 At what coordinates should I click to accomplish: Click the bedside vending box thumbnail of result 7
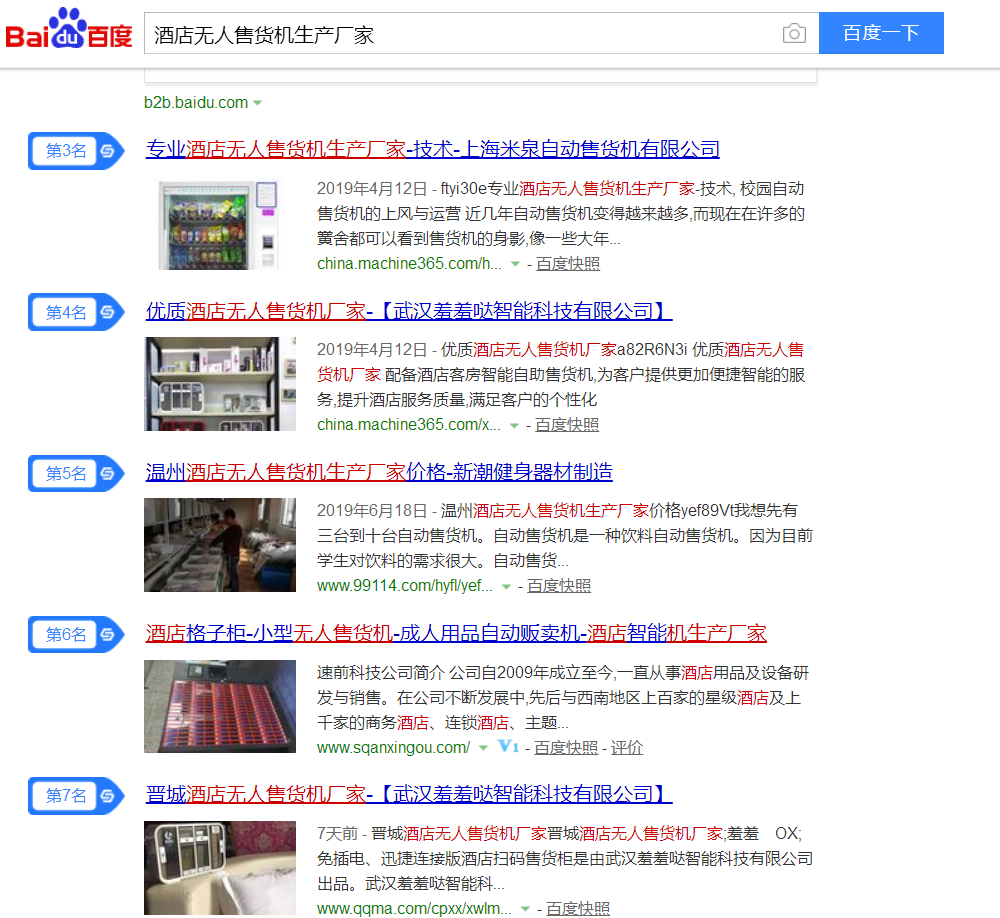tap(220, 868)
